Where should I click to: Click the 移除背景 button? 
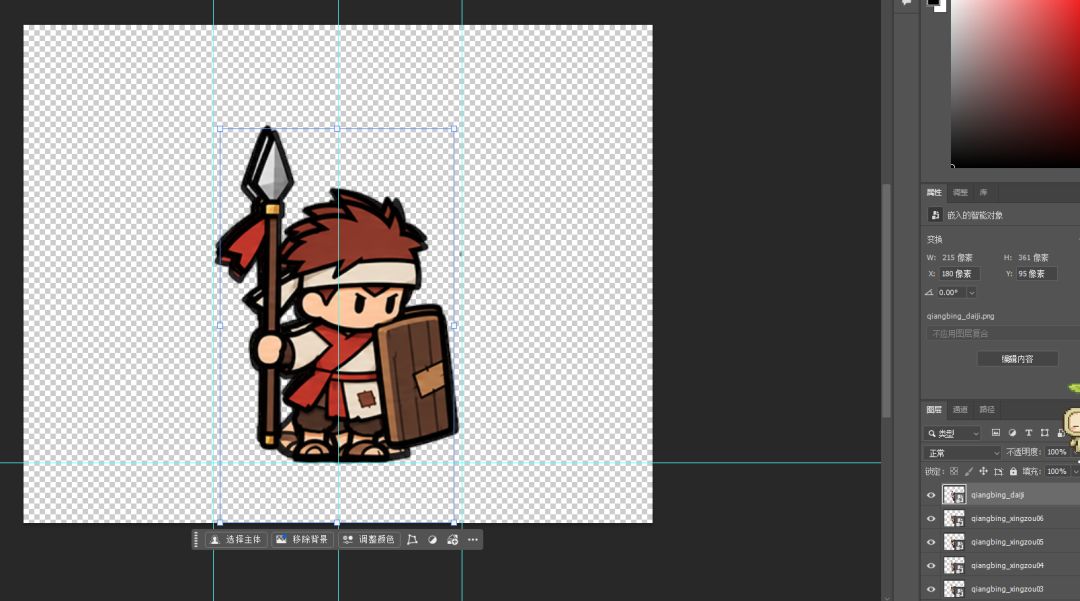click(x=303, y=540)
